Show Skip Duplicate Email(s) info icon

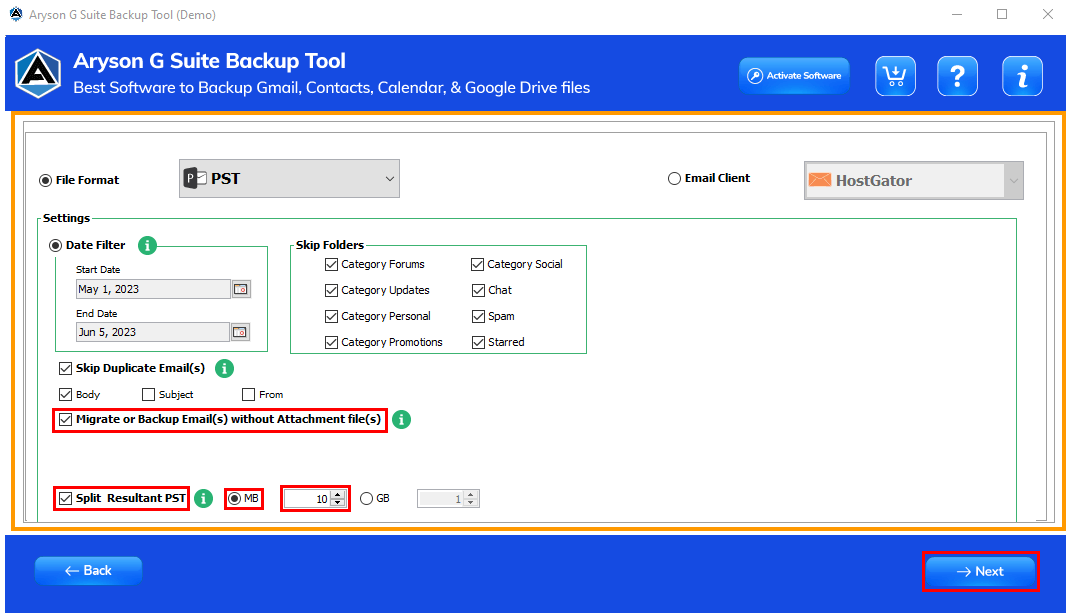click(225, 368)
